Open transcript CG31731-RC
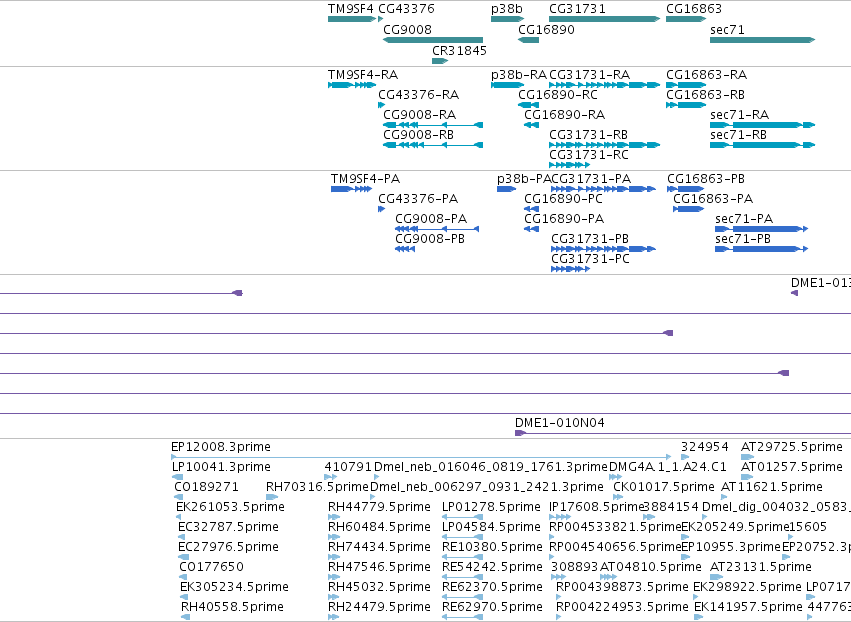The width and height of the screenshot is (851, 622). click(x=589, y=155)
